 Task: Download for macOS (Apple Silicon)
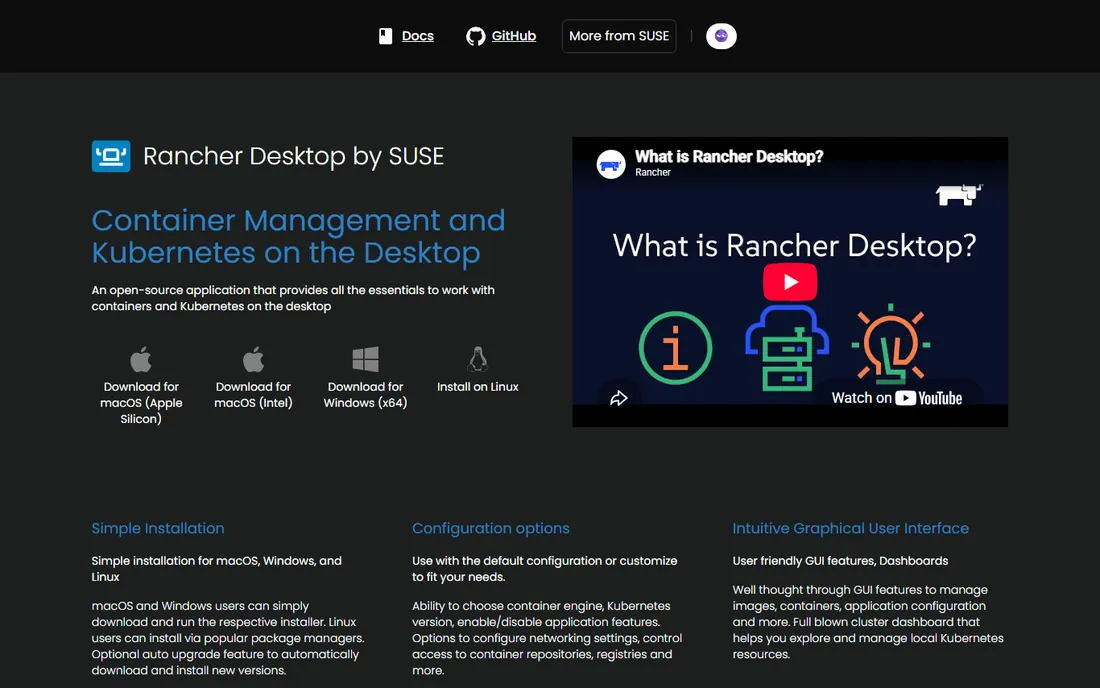click(x=141, y=403)
